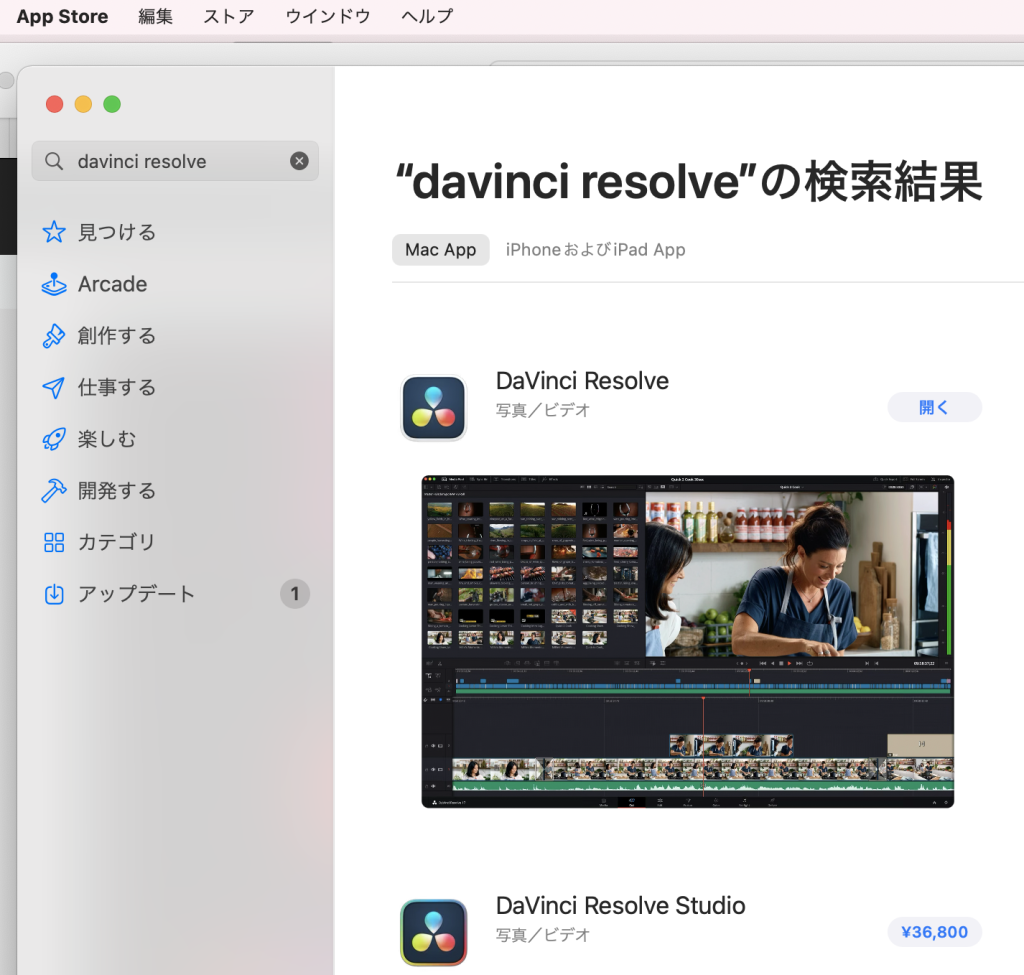Image resolution: width=1024 pixels, height=975 pixels.
Task: Click the DaVinci Resolve Studio app icon
Action: pos(433,932)
